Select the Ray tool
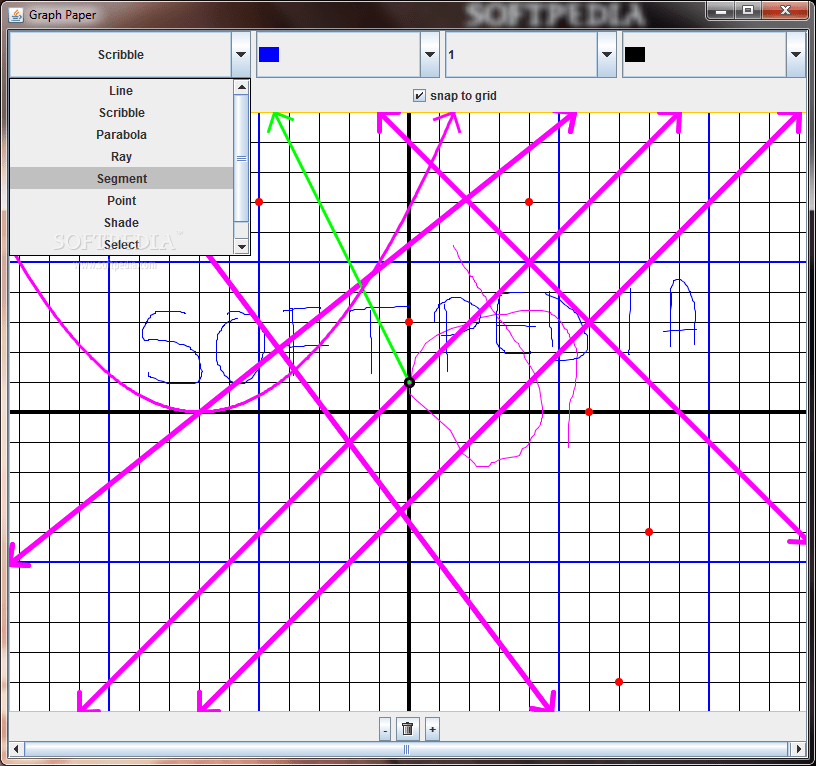Image resolution: width=816 pixels, height=766 pixels. (120, 156)
